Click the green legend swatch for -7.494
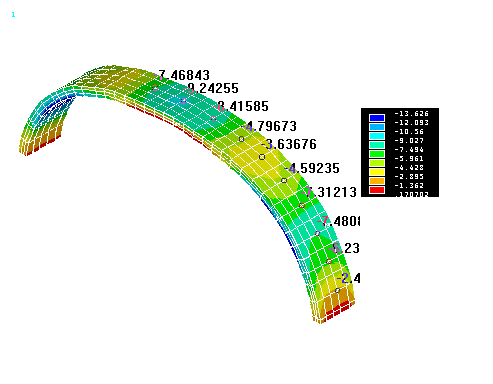The image size is (493, 384). click(x=377, y=154)
